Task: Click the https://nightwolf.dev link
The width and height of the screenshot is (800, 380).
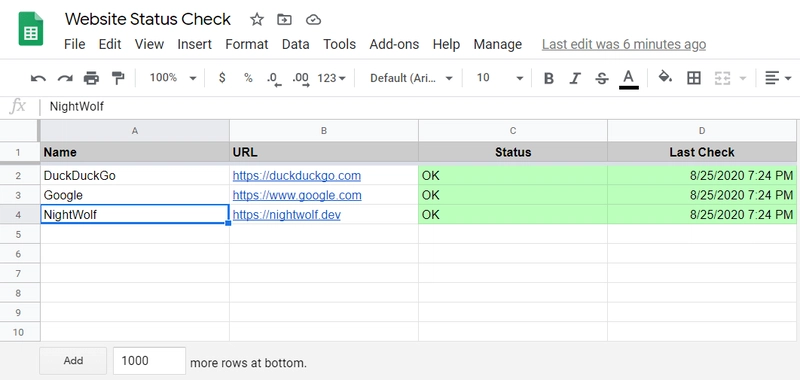Action: click(x=287, y=215)
